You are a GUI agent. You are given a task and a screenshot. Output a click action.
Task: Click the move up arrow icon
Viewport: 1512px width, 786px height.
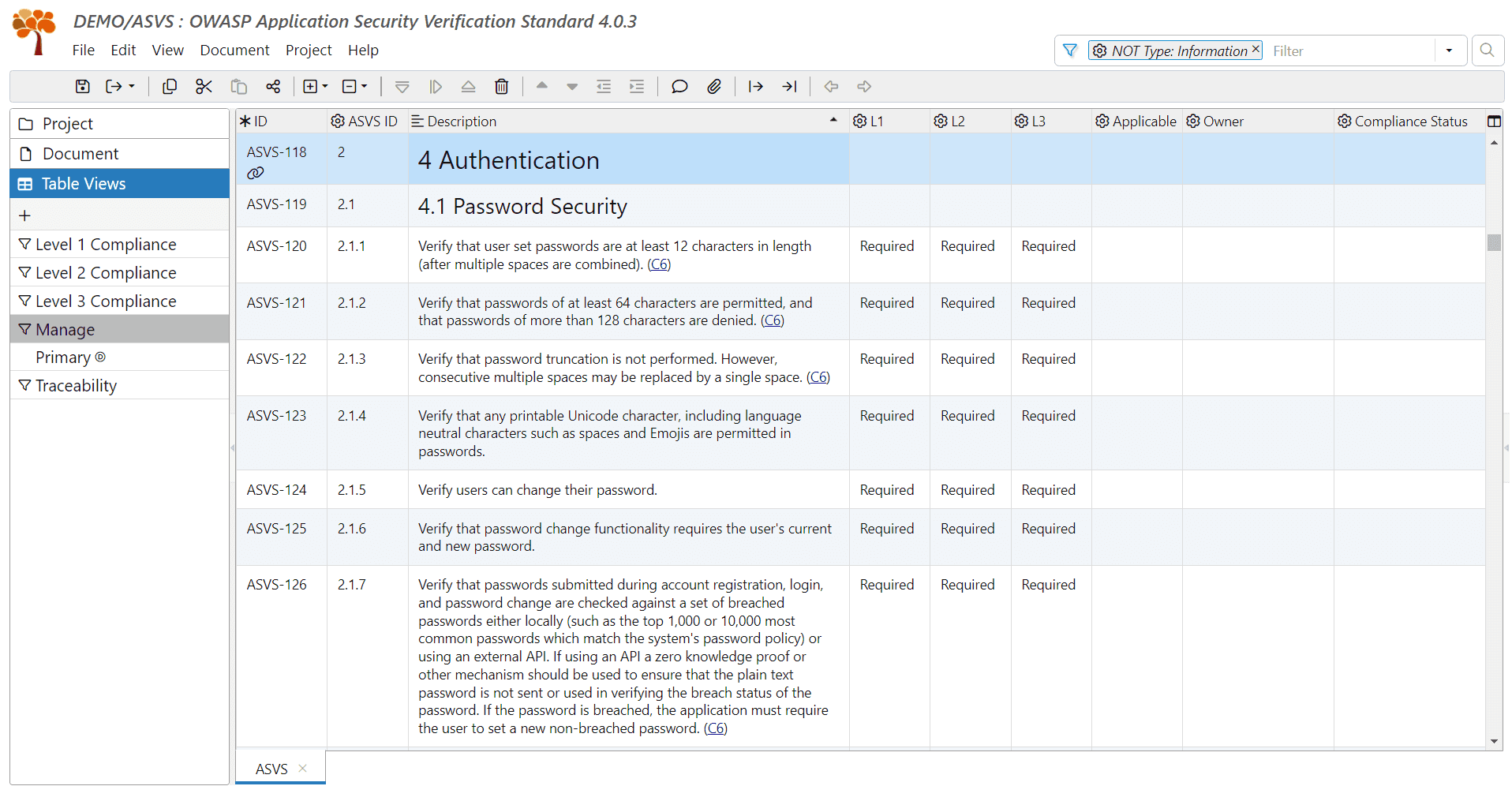(x=541, y=86)
